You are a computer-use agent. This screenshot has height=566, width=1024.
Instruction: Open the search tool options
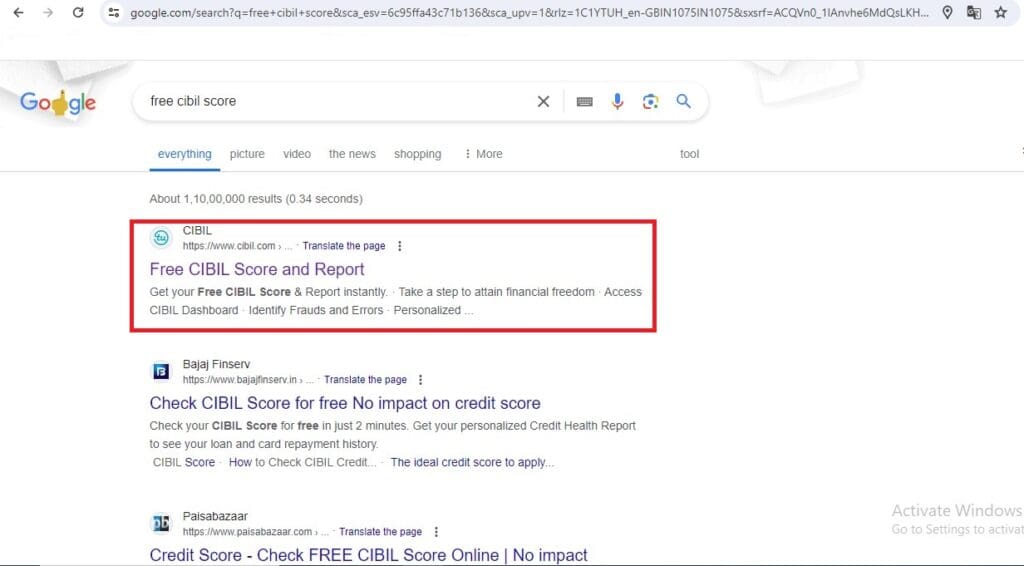[689, 154]
